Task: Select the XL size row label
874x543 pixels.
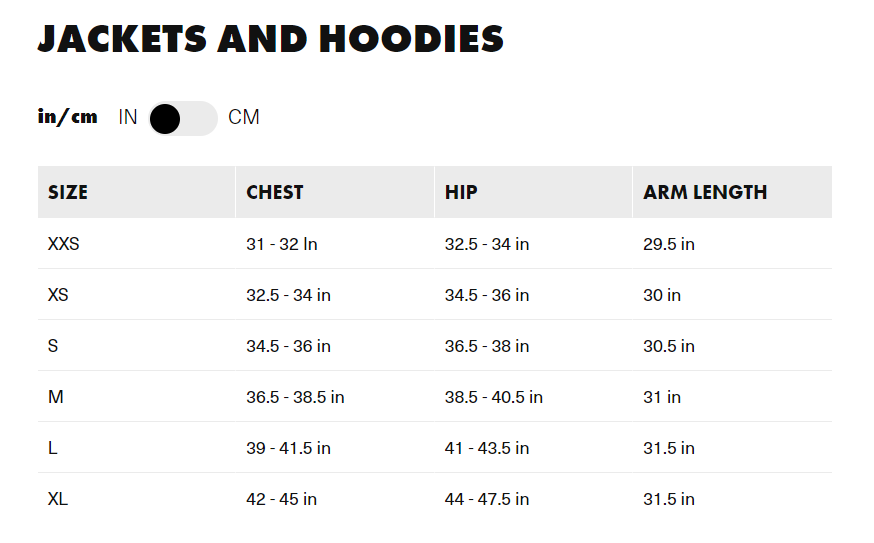Action: tap(58, 499)
